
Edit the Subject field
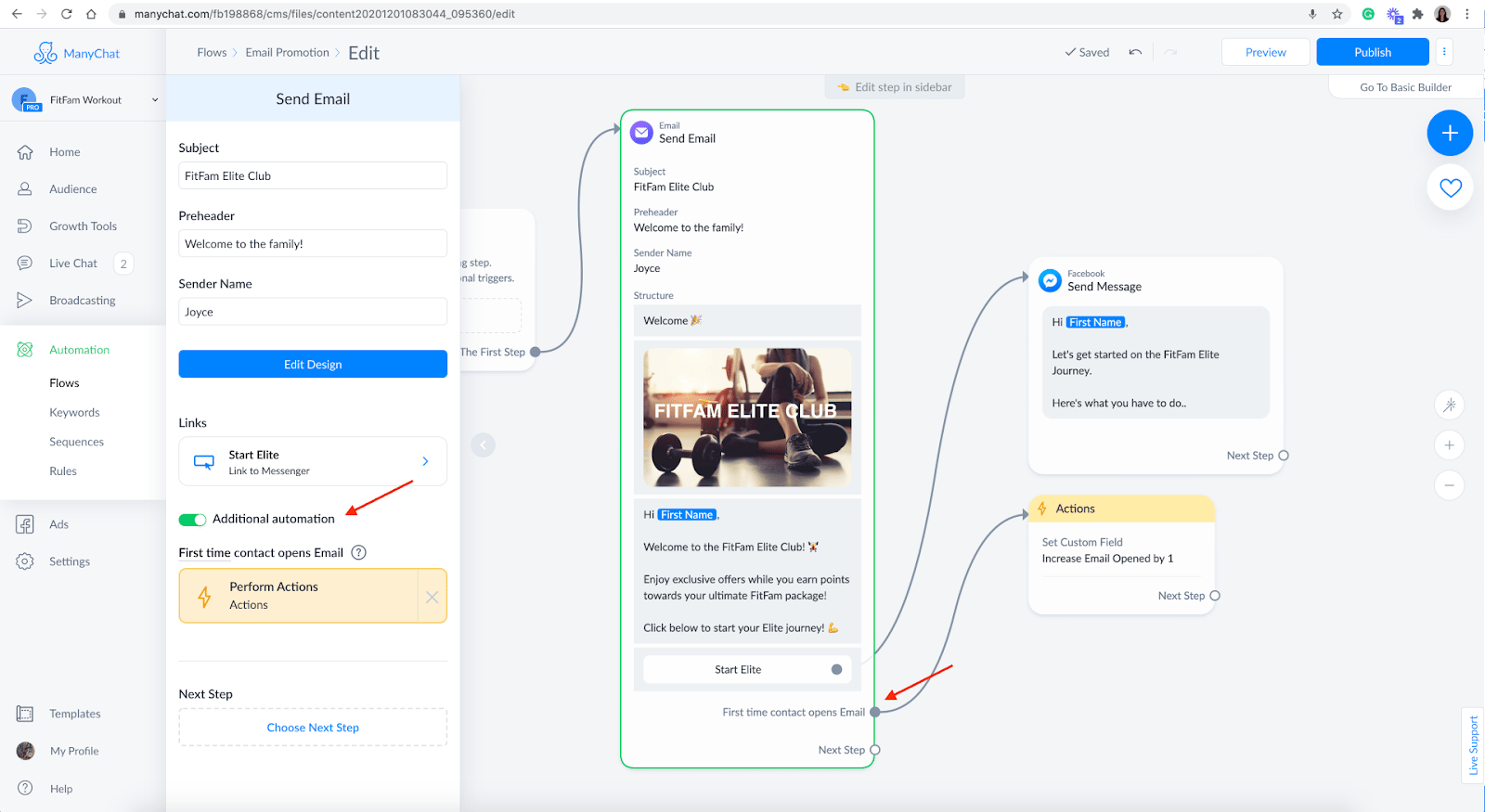(x=313, y=176)
